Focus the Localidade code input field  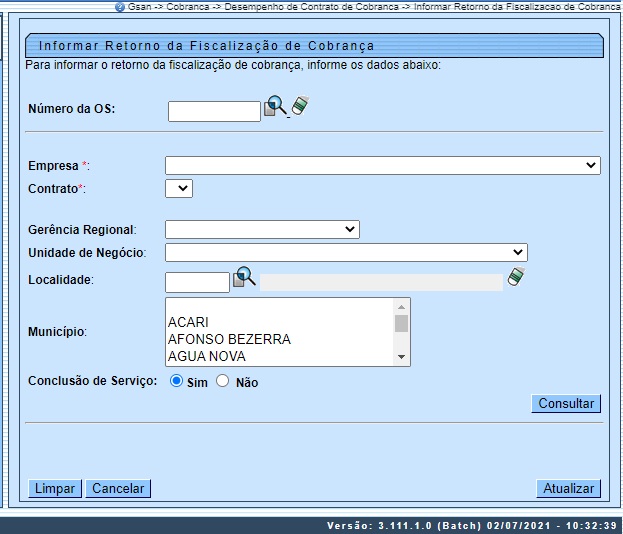197,282
